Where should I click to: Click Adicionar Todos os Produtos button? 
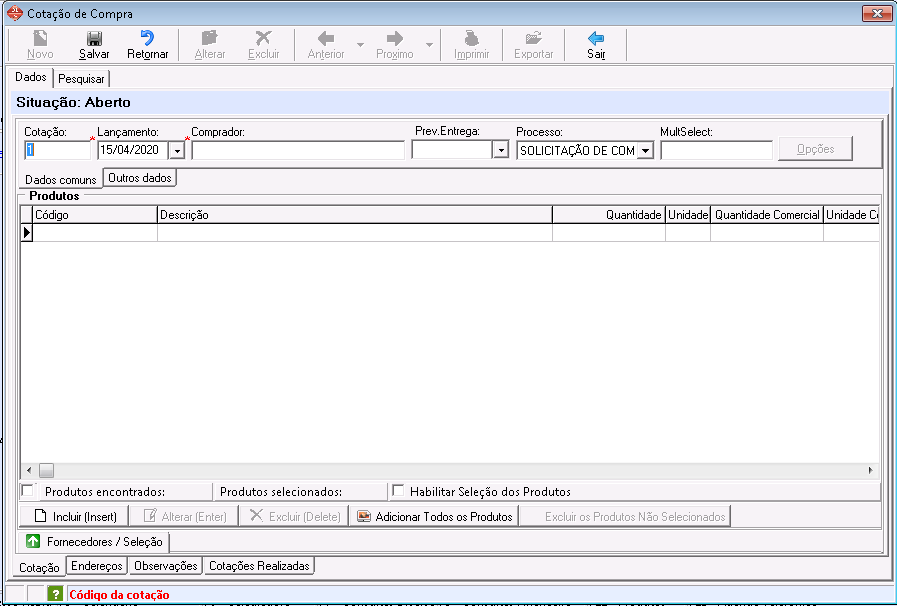click(434, 516)
